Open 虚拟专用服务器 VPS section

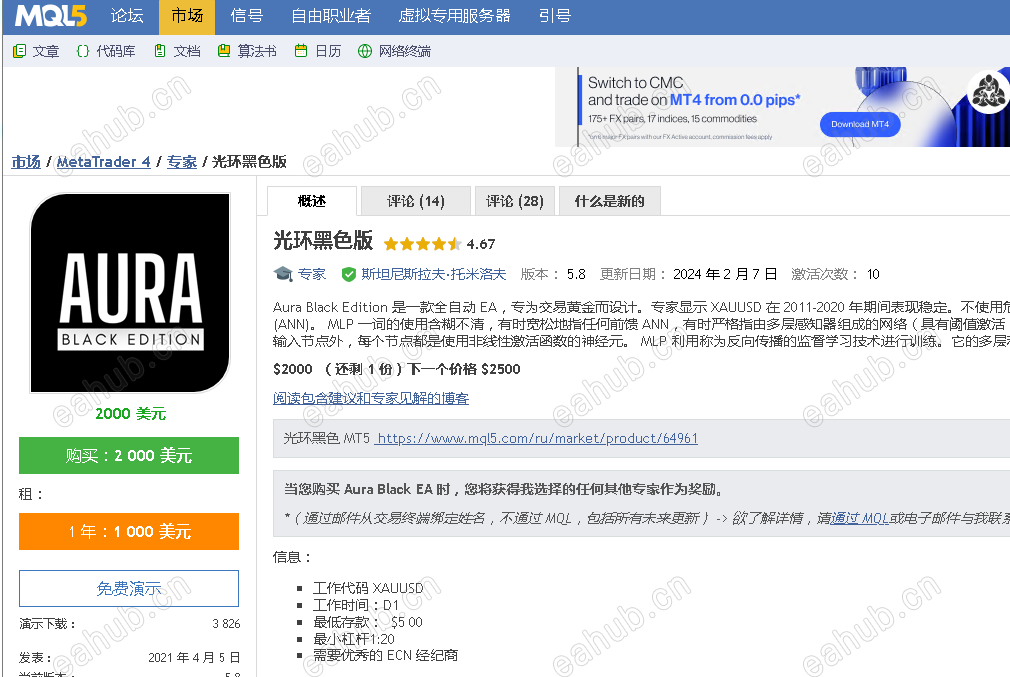click(x=454, y=15)
